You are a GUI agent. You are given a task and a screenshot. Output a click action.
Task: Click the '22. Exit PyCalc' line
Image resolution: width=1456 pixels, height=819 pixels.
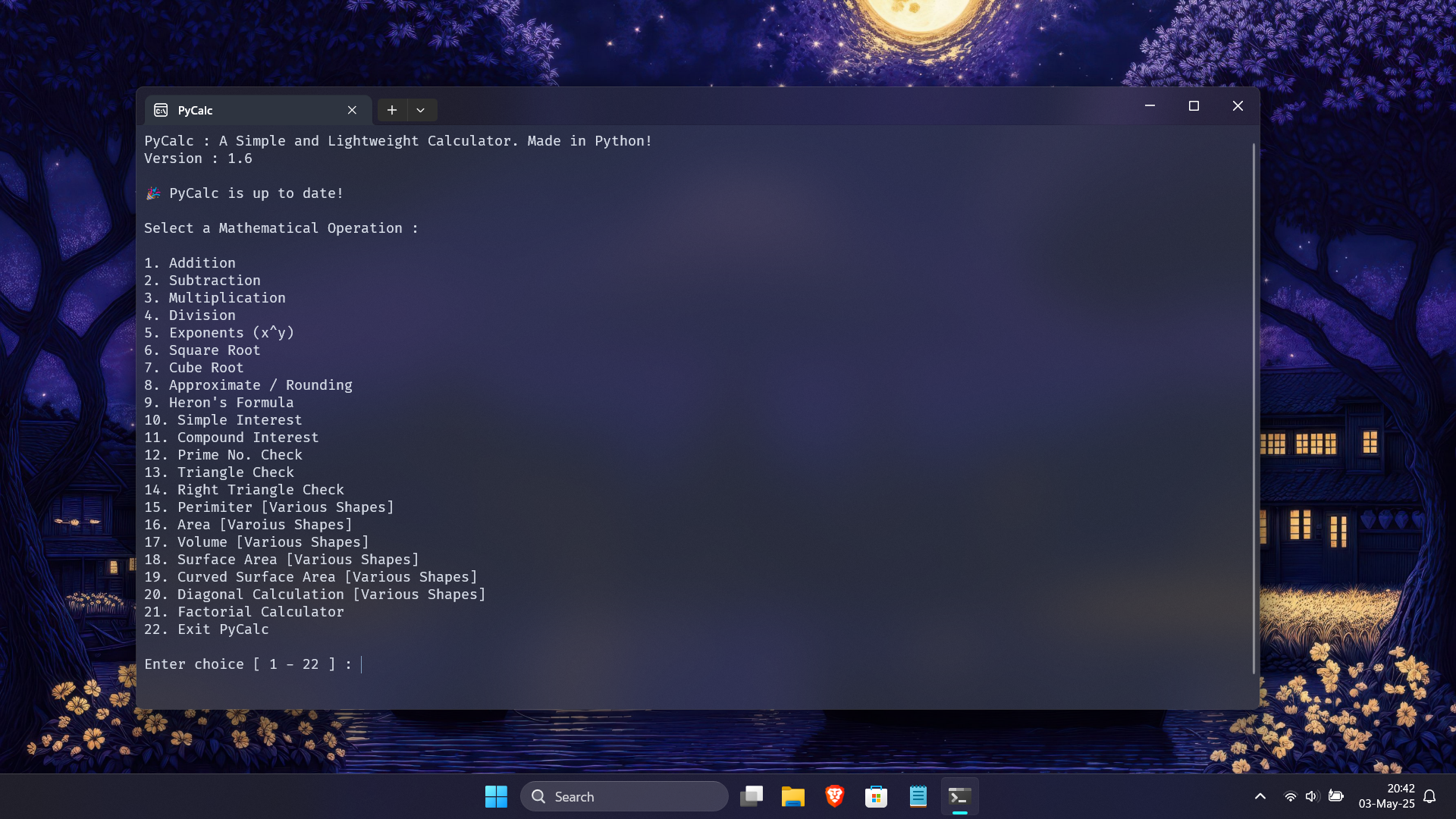pyautogui.click(x=206, y=629)
